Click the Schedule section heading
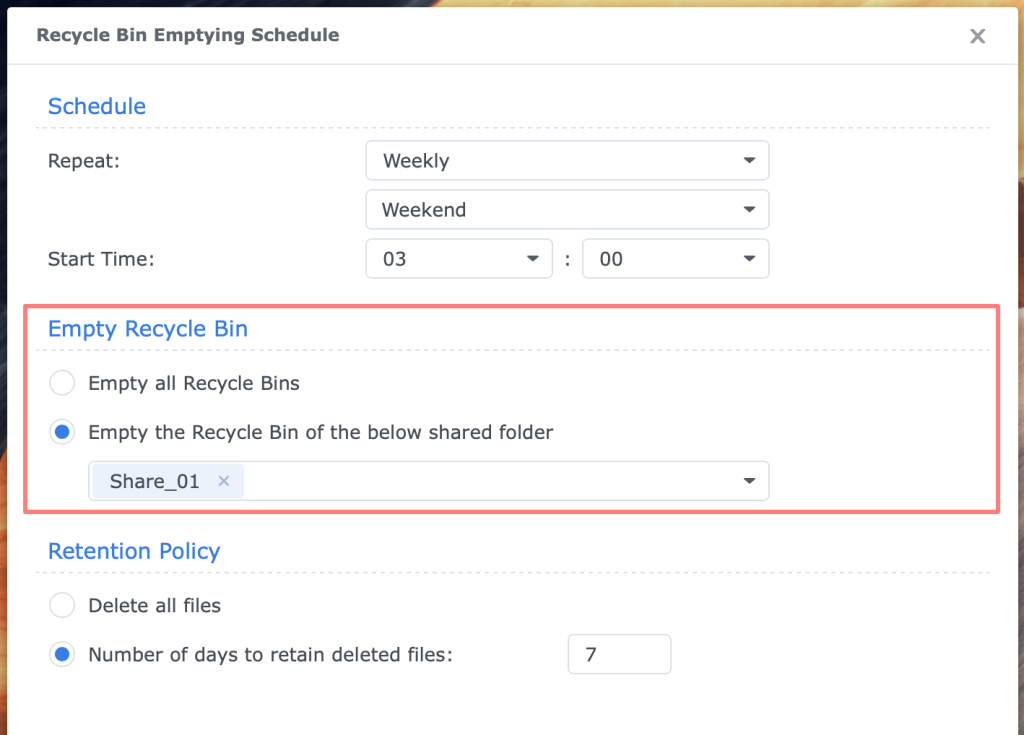The image size is (1024, 735). [97, 106]
